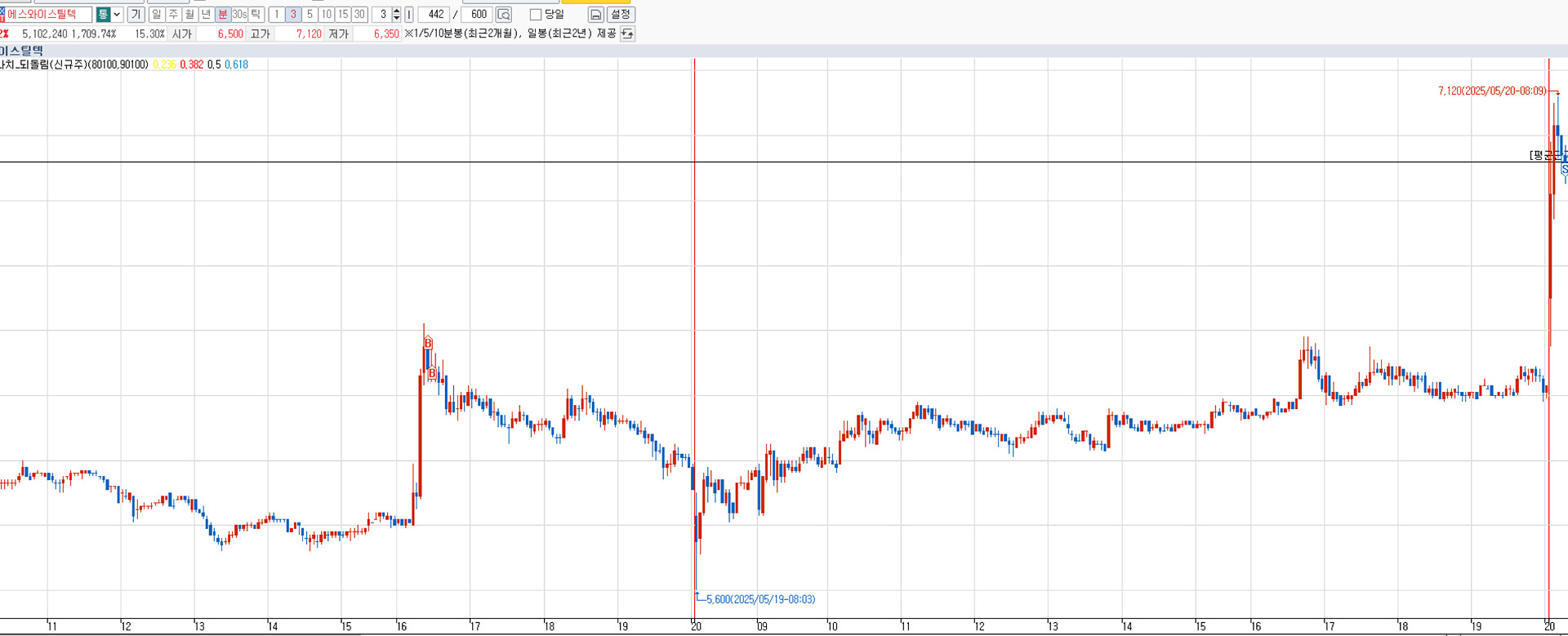Select the 월 monthly chart period
1568x636 pixels.
189,15
